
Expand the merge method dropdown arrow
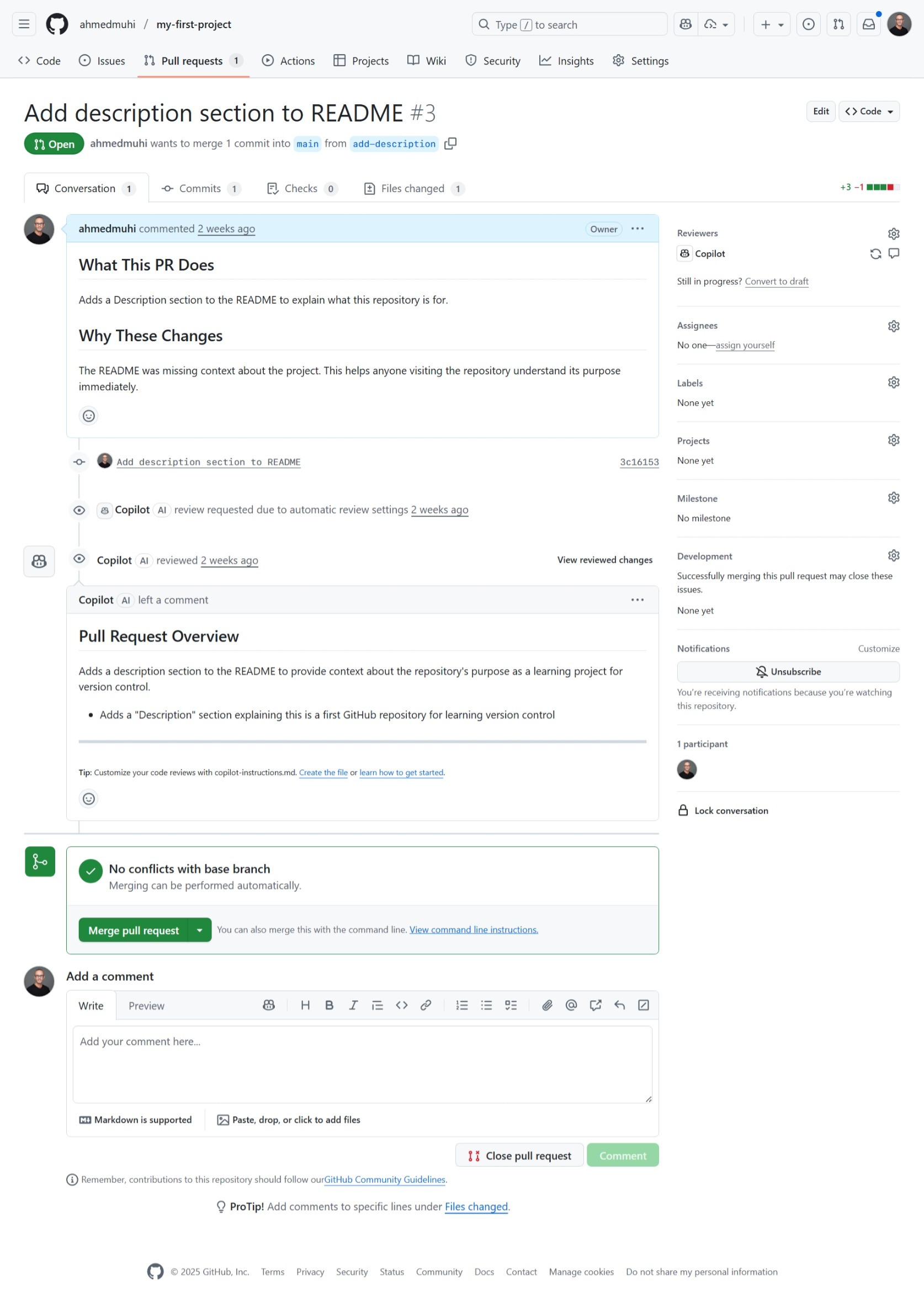199,930
